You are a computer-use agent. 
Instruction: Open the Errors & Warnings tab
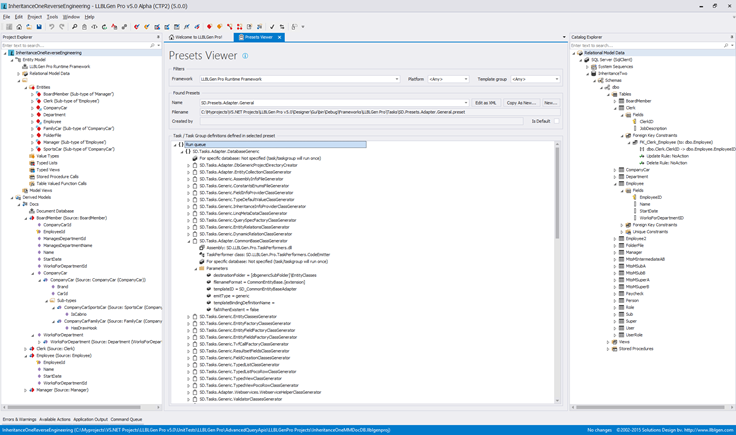click(20, 420)
